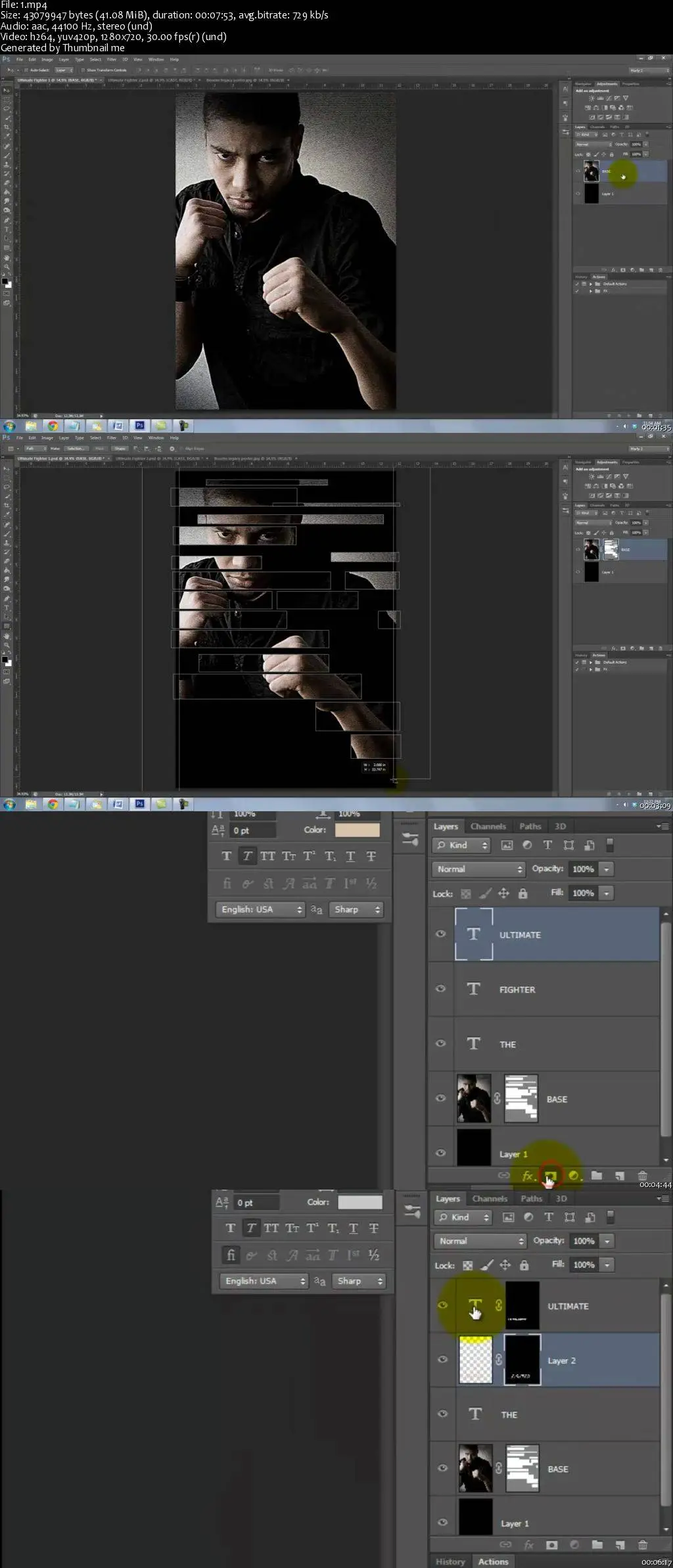
Task: Hide BASE layer in the 00:04:44 frame
Action: [440, 1098]
